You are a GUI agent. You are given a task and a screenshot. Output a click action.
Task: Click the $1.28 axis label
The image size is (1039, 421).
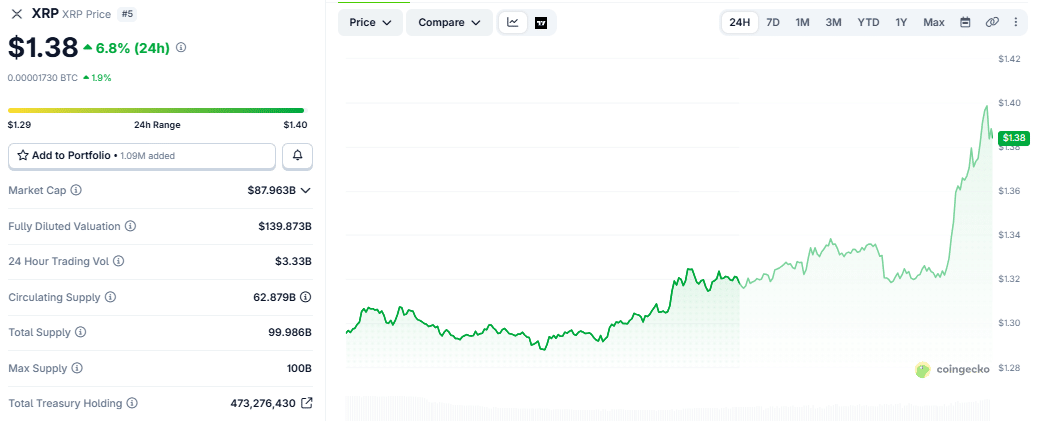click(1009, 367)
